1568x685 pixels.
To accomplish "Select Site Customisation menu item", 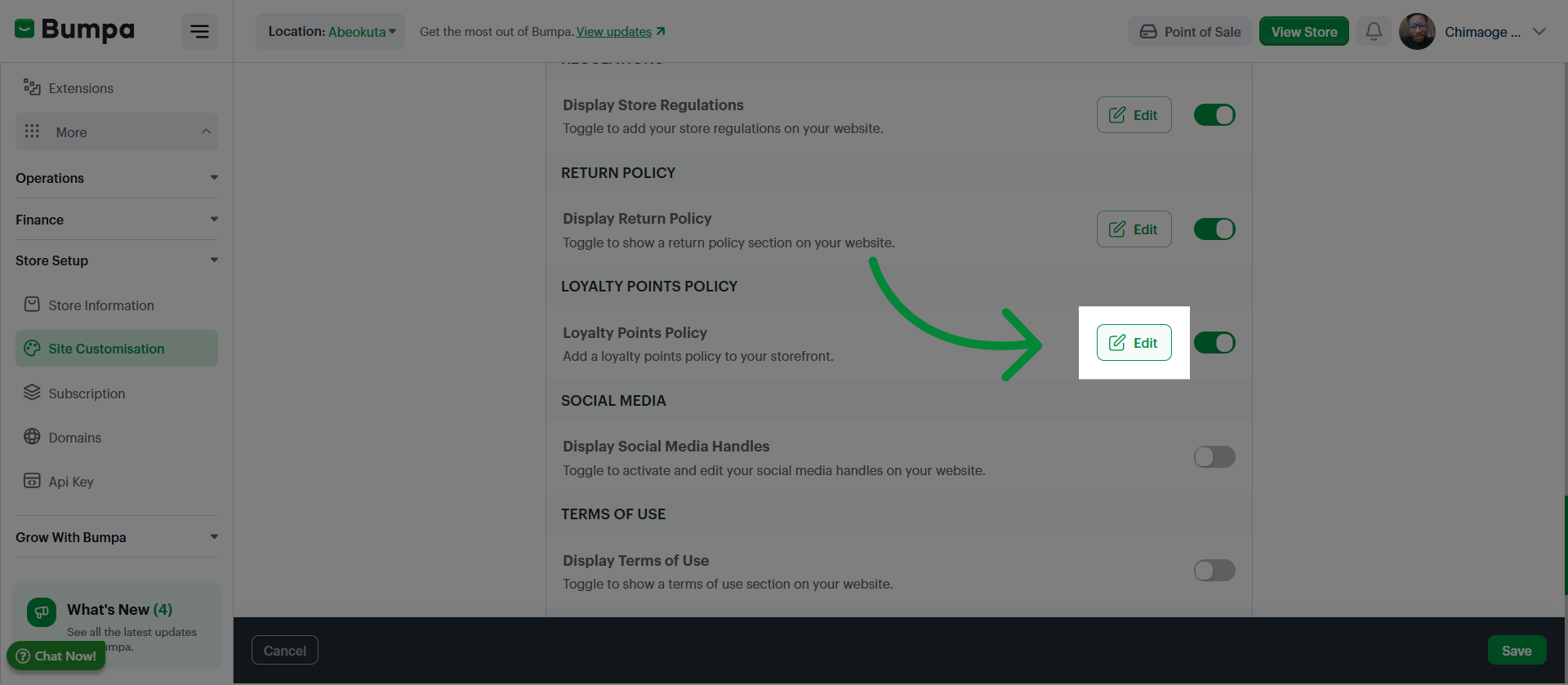I will click(x=117, y=349).
